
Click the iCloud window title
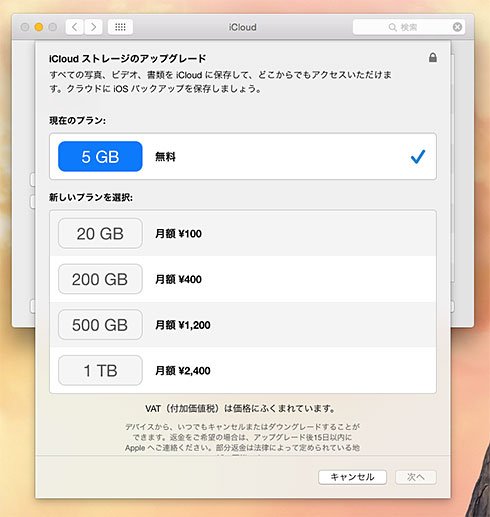[x=242, y=27]
